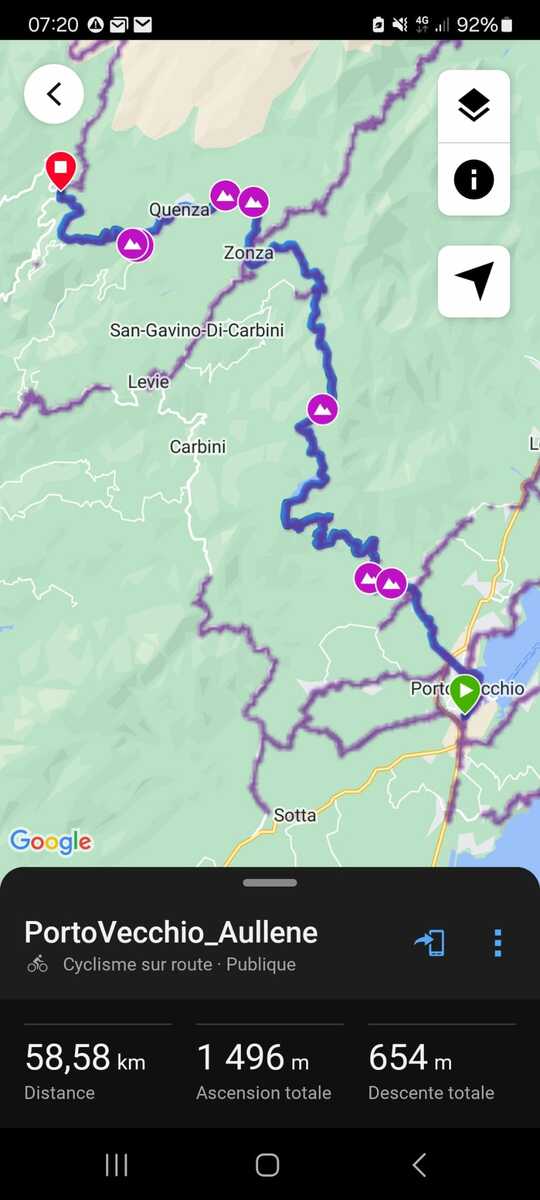The width and height of the screenshot is (540, 1200).
Task: Open the PortoVecchio_Aullene course title
Action: [171, 932]
